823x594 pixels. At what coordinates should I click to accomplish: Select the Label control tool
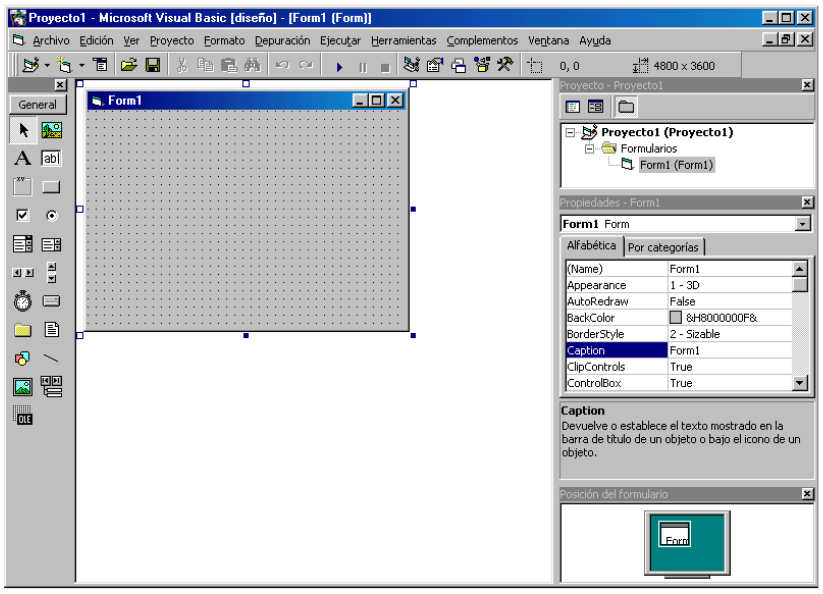pos(23,158)
